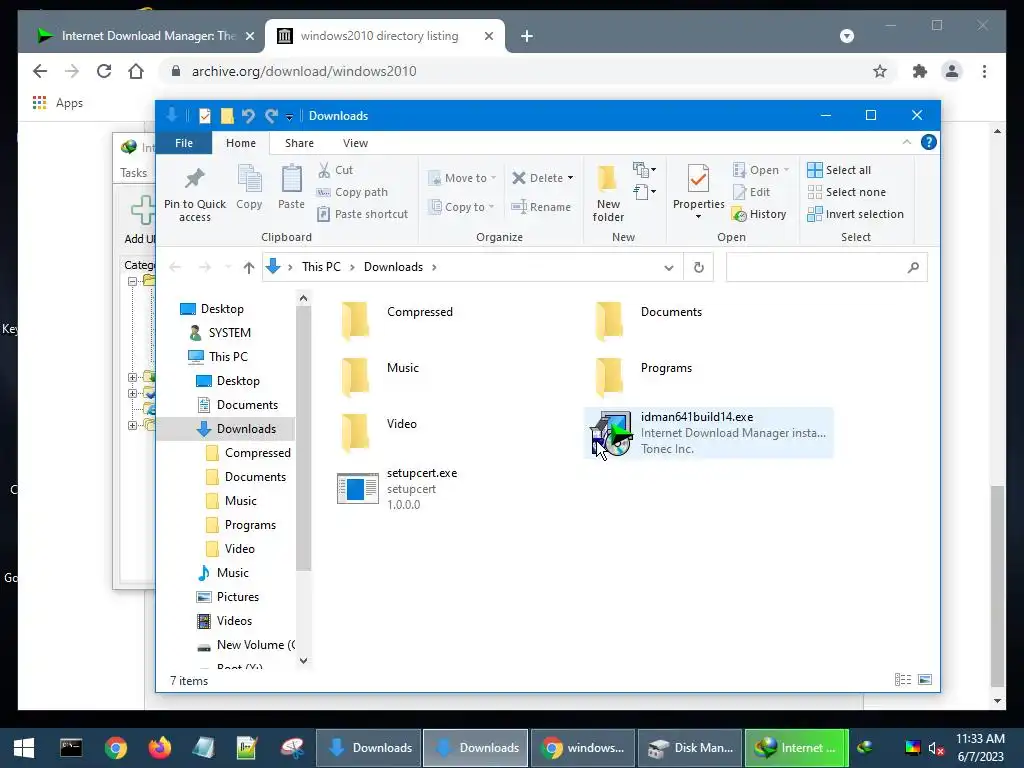1024x768 pixels.
Task: Click Select all in ribbon
Action: point(839,170)
